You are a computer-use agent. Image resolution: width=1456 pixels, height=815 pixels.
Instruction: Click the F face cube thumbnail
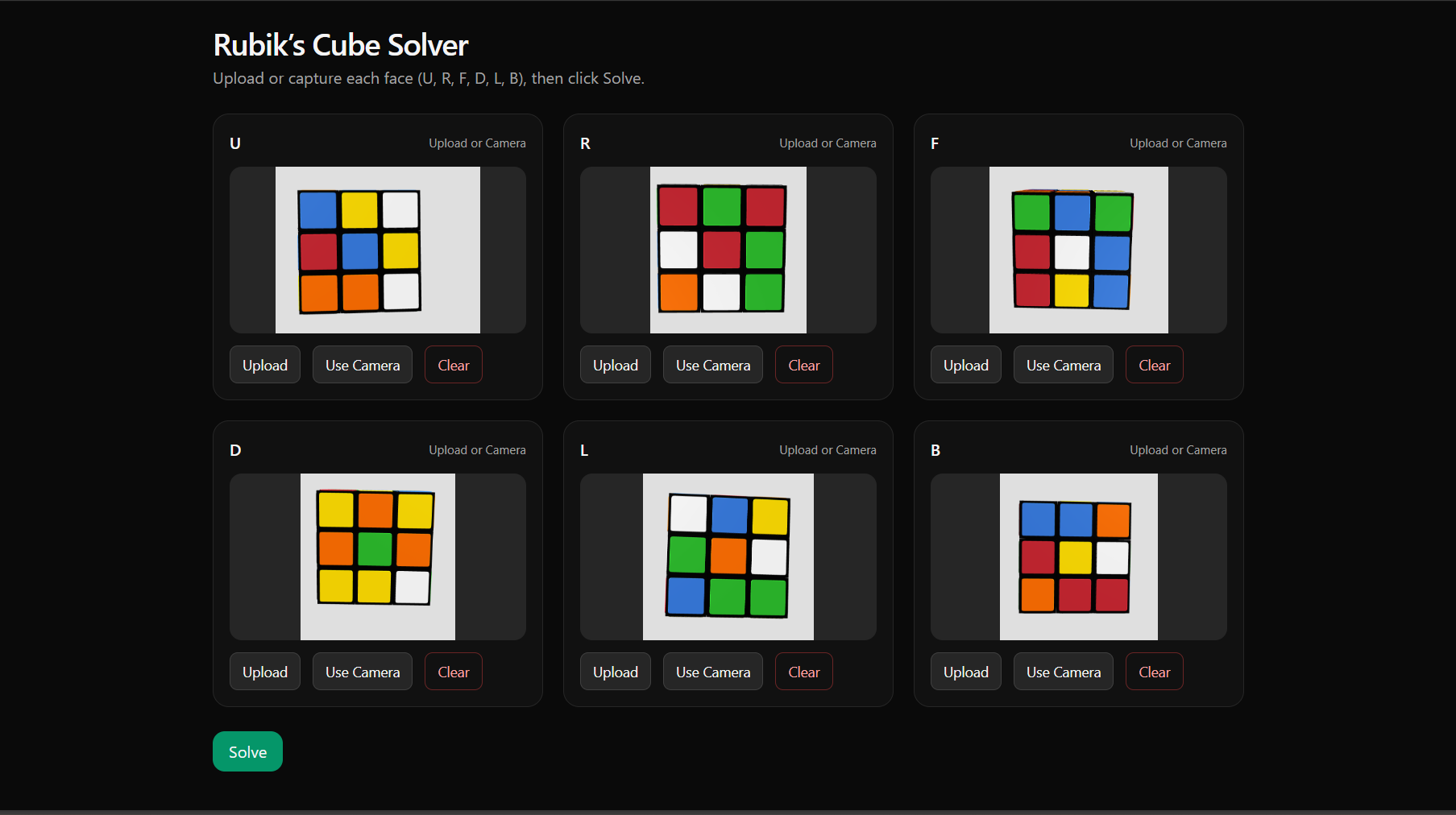[x=1078, y=250]
